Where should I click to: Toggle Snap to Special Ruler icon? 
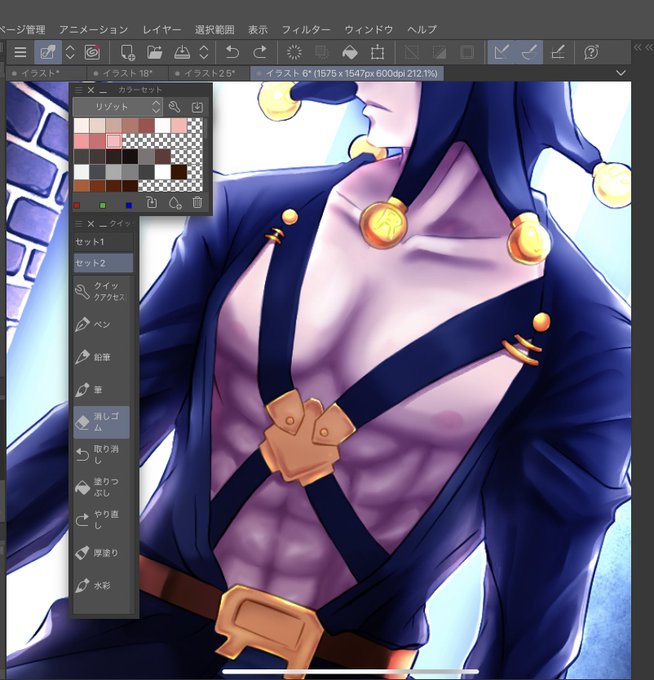tap(529, 52)
